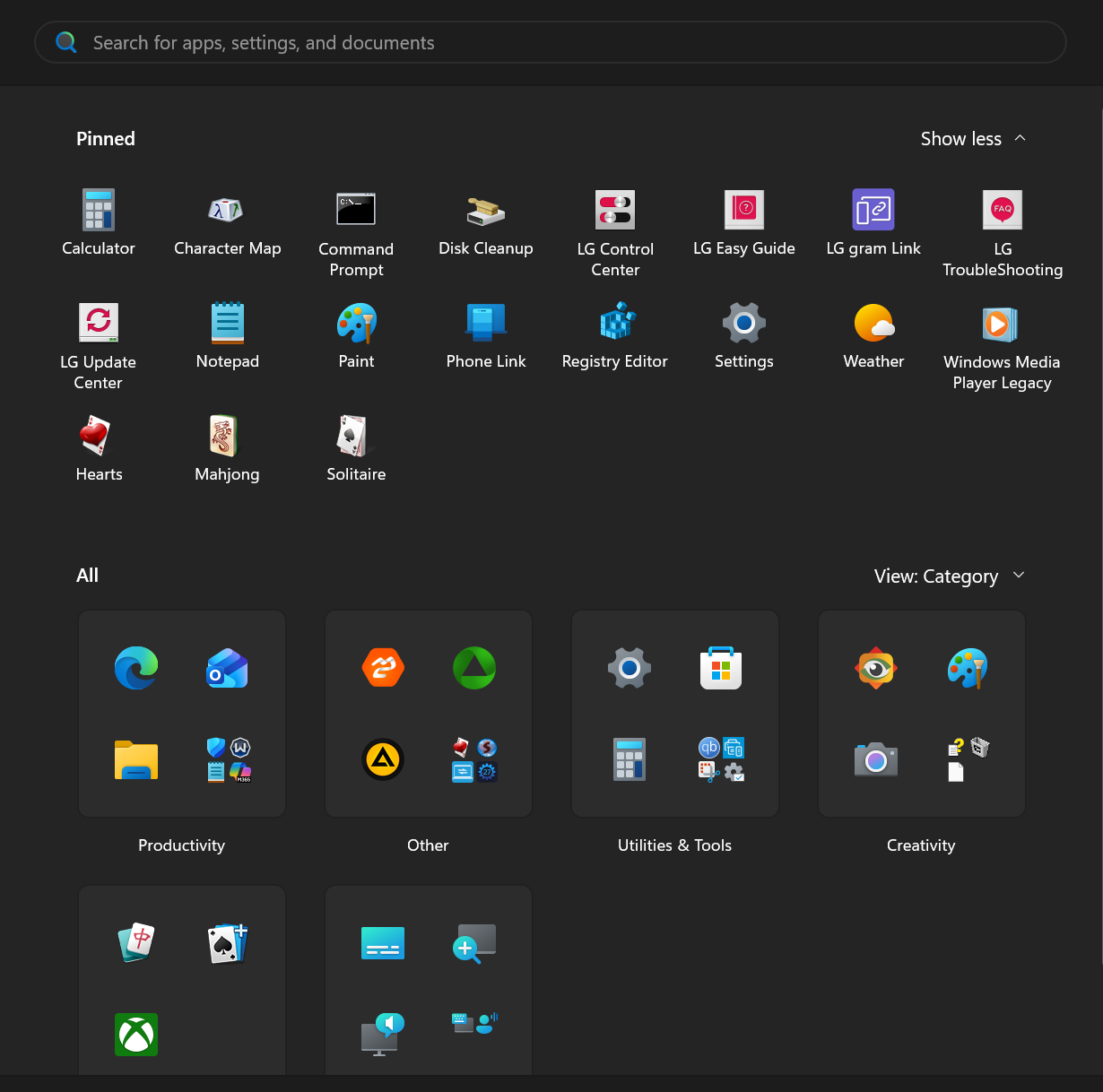
Task: Click the search apps and settings field
Action: click(x=551, y=42)
